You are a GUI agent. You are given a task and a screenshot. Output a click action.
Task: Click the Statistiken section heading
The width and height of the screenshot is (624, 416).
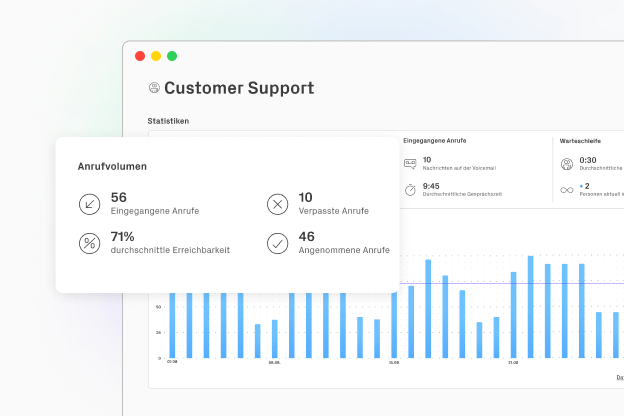click(x=168, y=121)
